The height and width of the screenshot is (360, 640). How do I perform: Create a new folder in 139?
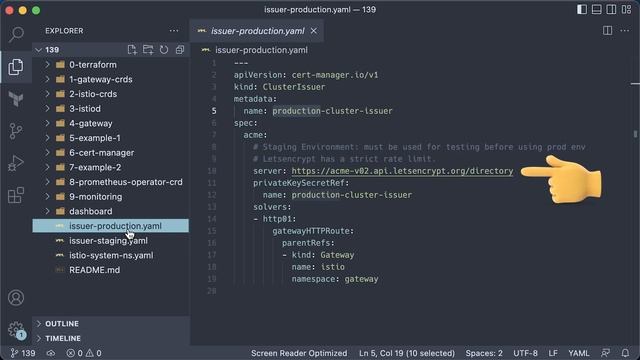pos(148,50)
